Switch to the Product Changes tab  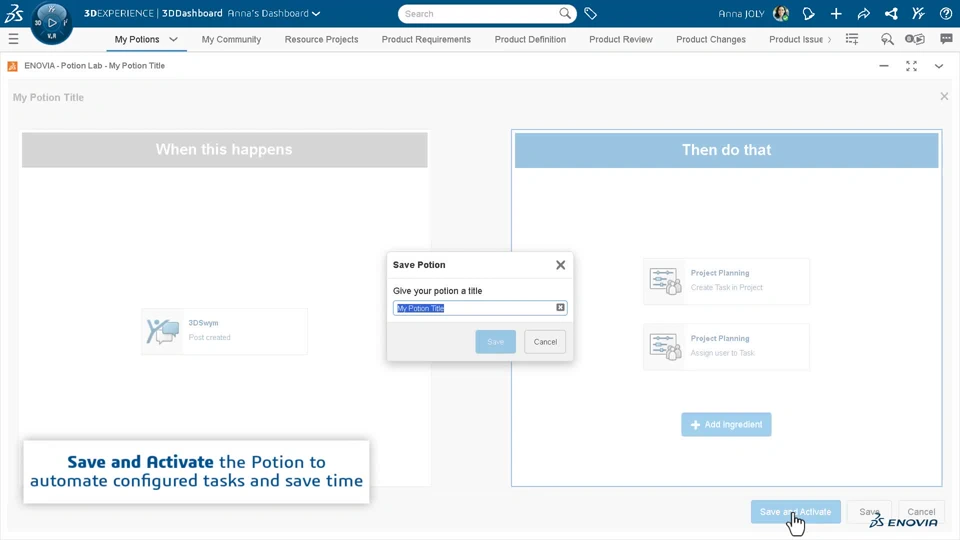click(x=711, y=39)
